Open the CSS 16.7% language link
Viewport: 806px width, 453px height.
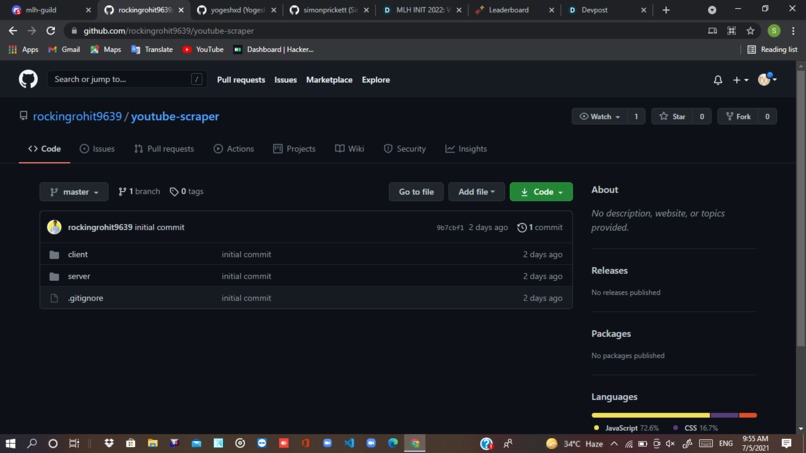[695, 428]
